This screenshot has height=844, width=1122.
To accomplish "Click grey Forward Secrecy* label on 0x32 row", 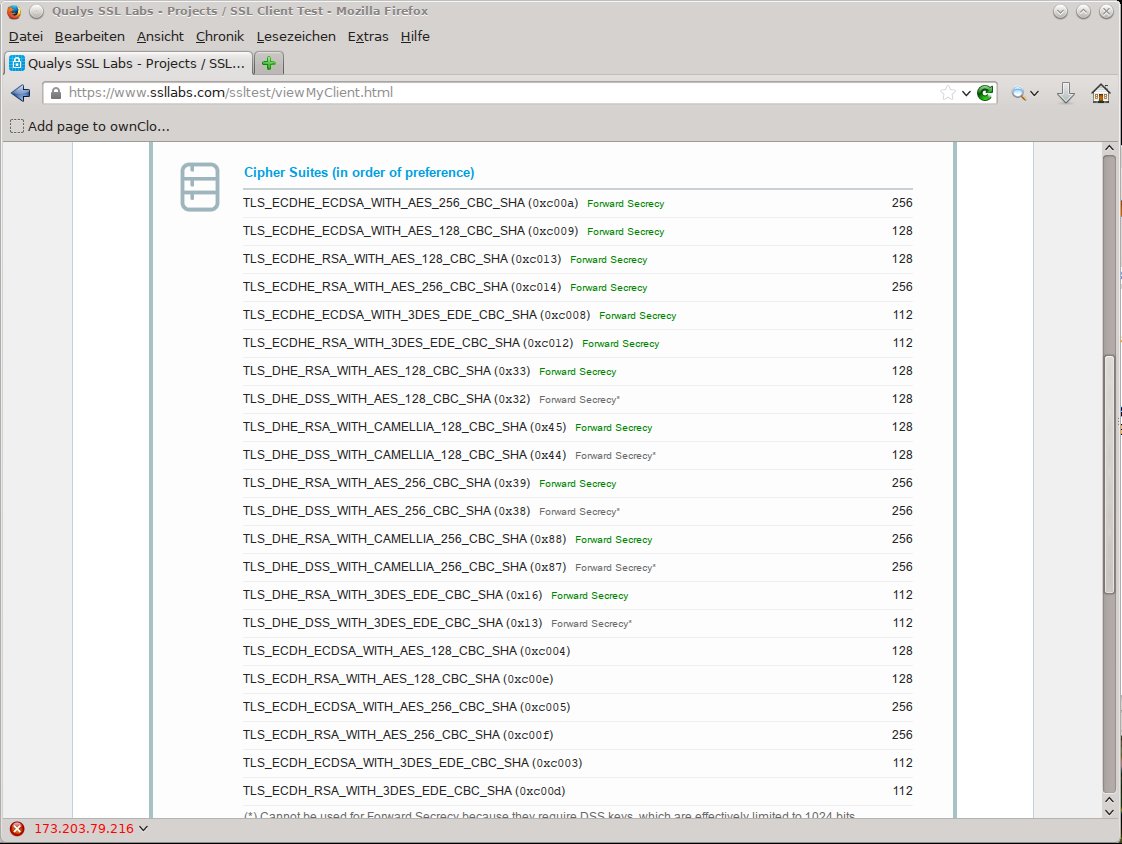I will [580, 399].
